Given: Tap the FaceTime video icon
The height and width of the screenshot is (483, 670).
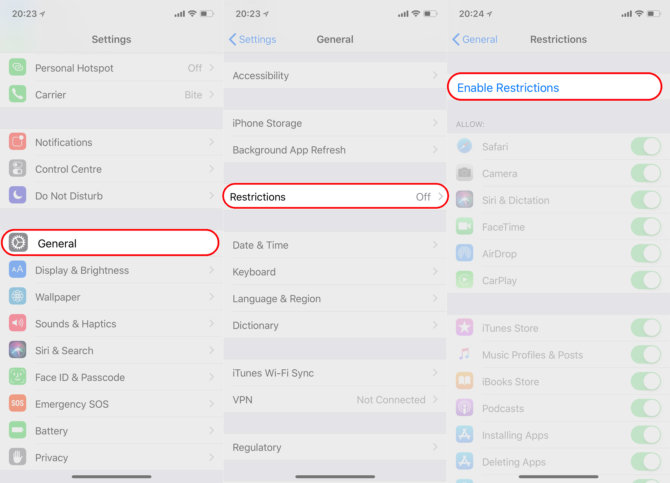Looking at the screenshot, I should [x=464, y=227].
